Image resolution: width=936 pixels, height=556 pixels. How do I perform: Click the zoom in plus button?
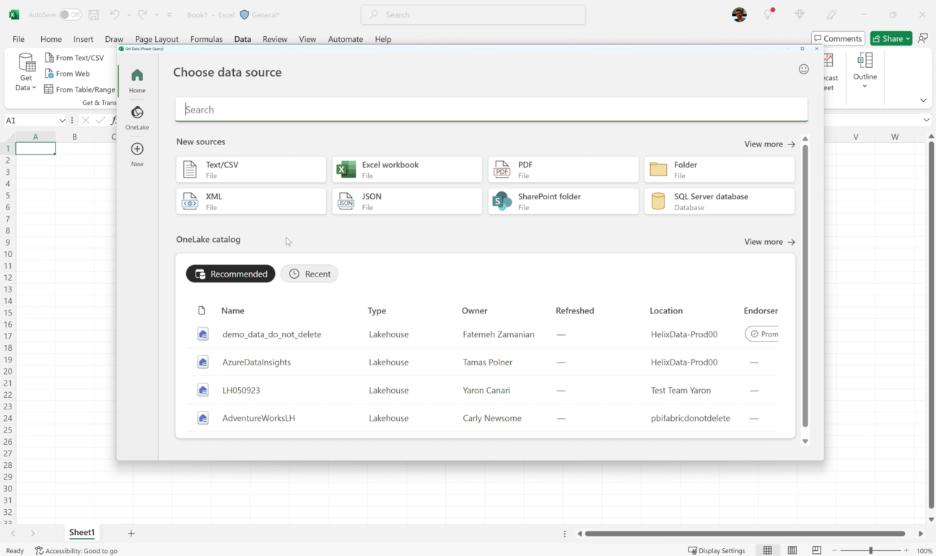click(906, 550)
